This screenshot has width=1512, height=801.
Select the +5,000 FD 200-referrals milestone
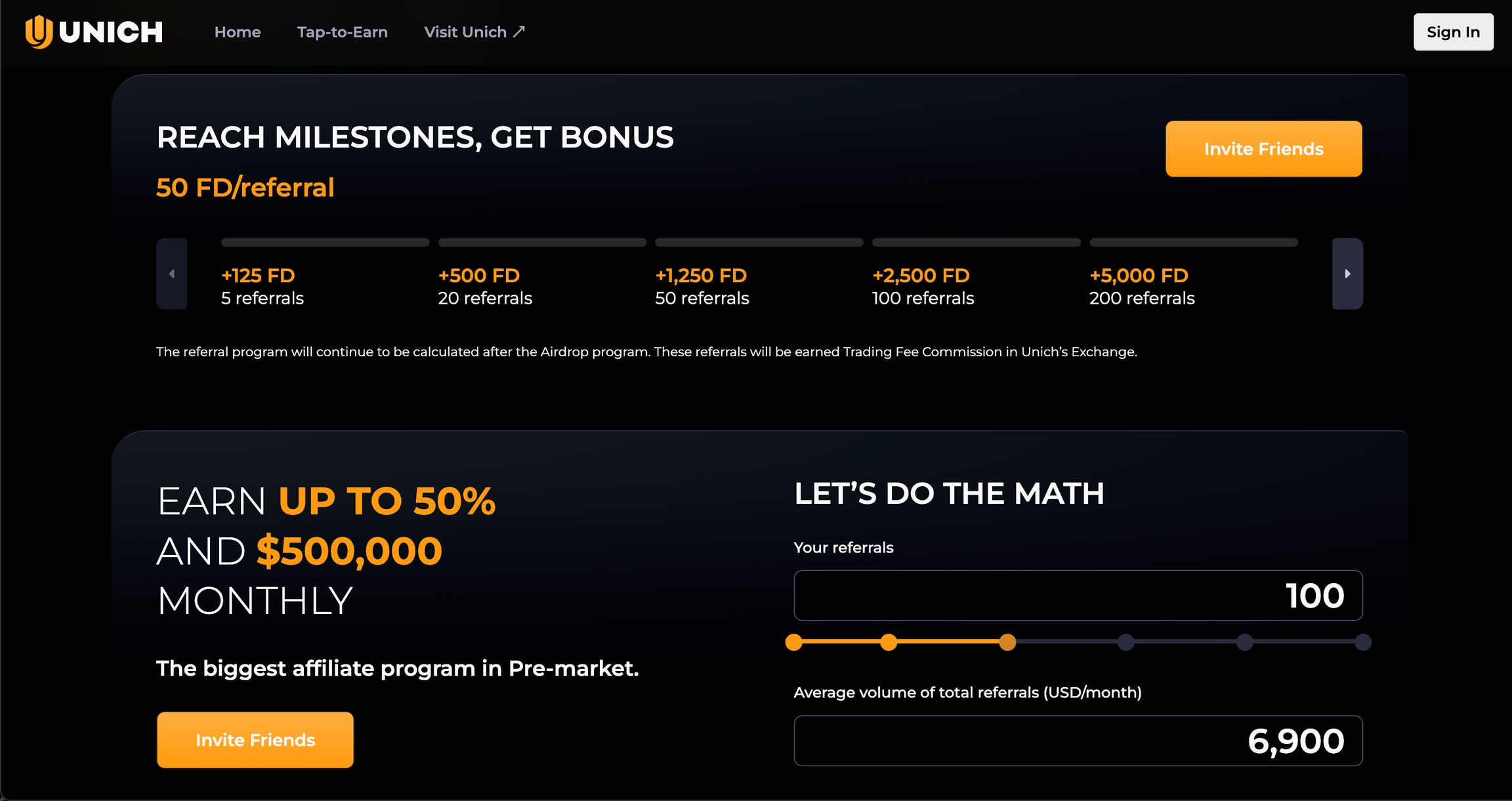[1142, 286]
